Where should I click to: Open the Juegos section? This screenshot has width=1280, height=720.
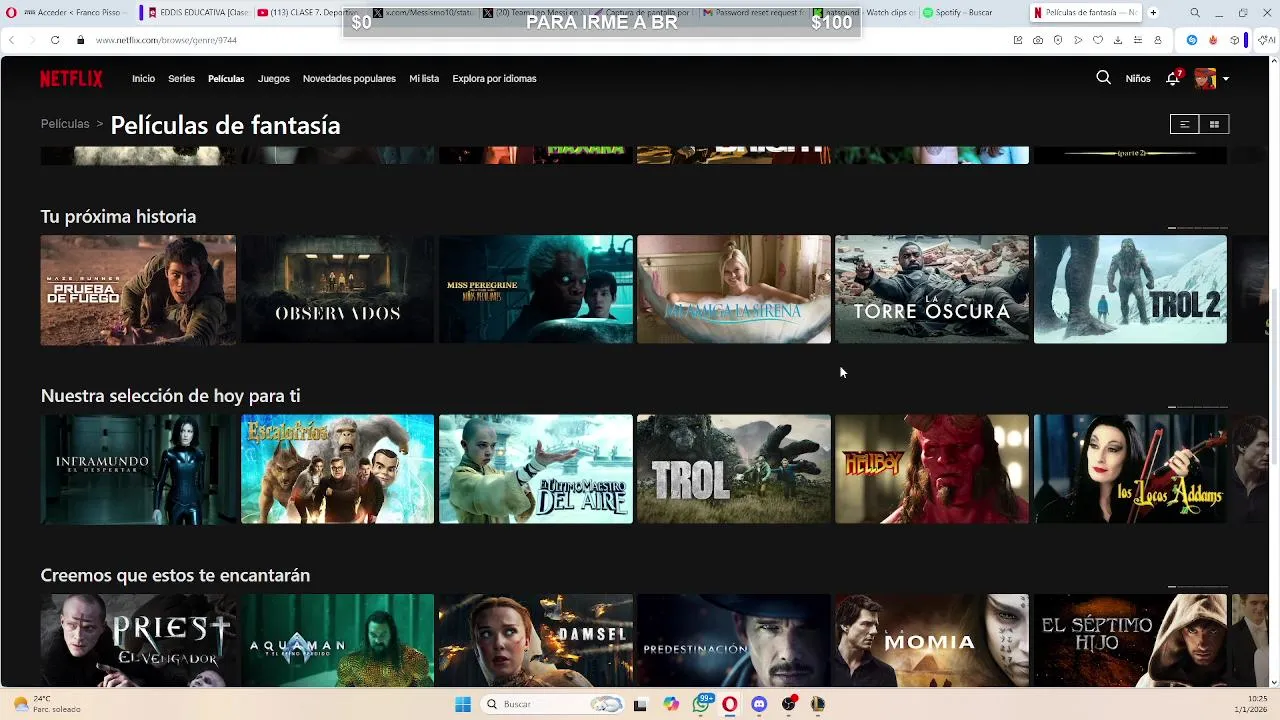point(273,78)
